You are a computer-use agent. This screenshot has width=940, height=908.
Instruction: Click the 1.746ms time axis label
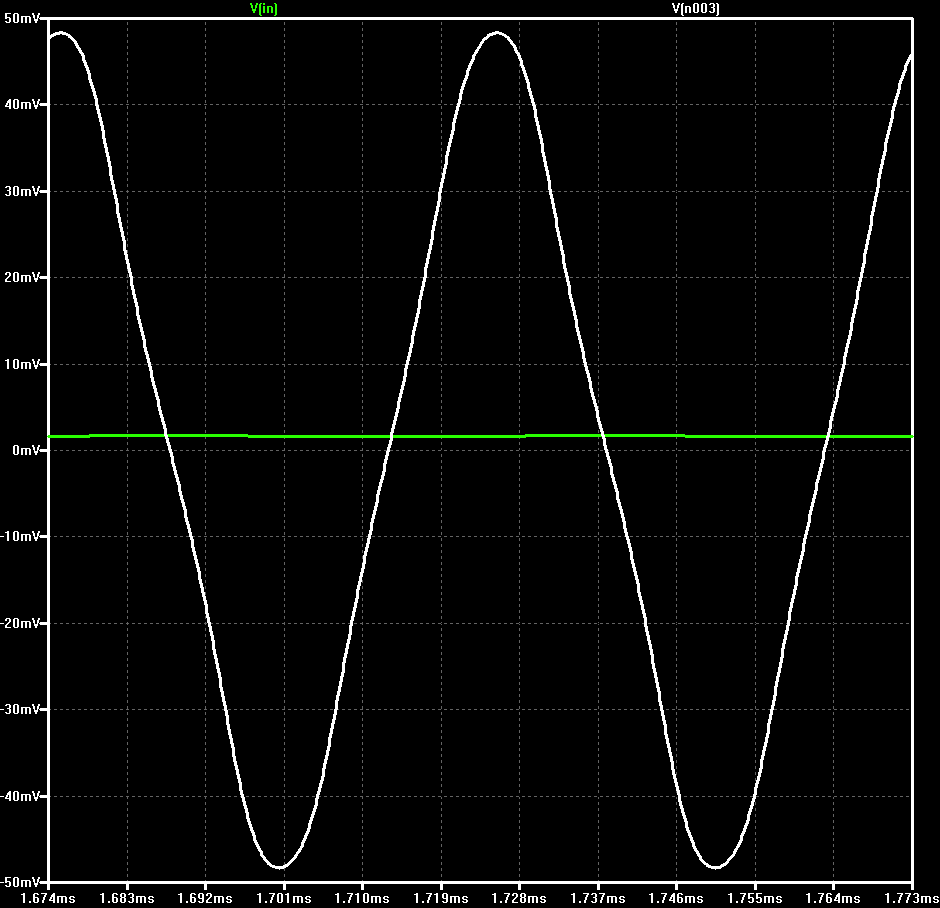676,898
